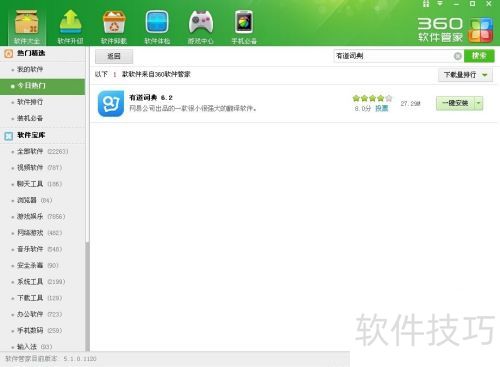Open the 下载量排行 sort dropdown
This screenshot has width=500, height=367.
465,75
